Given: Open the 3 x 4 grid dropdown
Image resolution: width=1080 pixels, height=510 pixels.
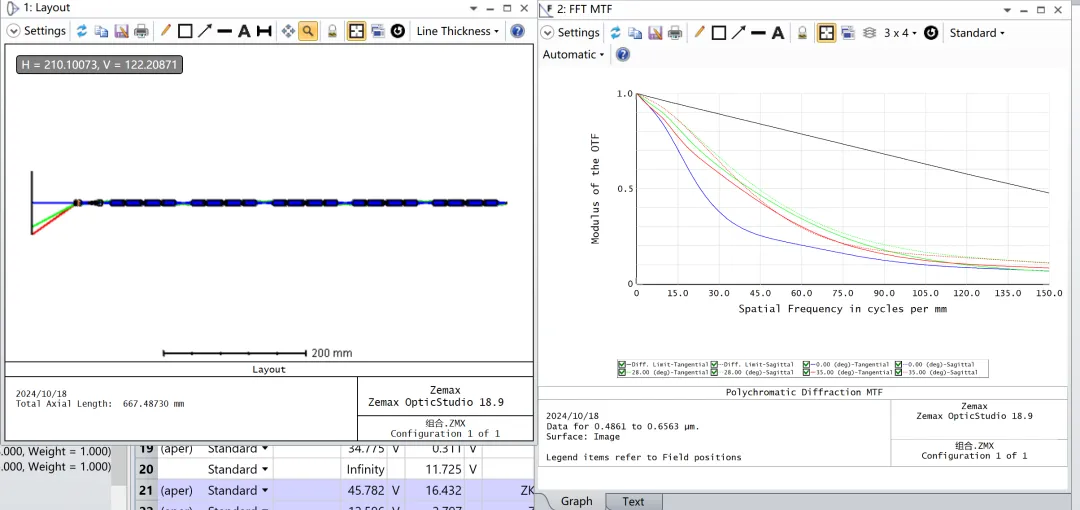Looking at the screenshot, I should tap(900, 33).
